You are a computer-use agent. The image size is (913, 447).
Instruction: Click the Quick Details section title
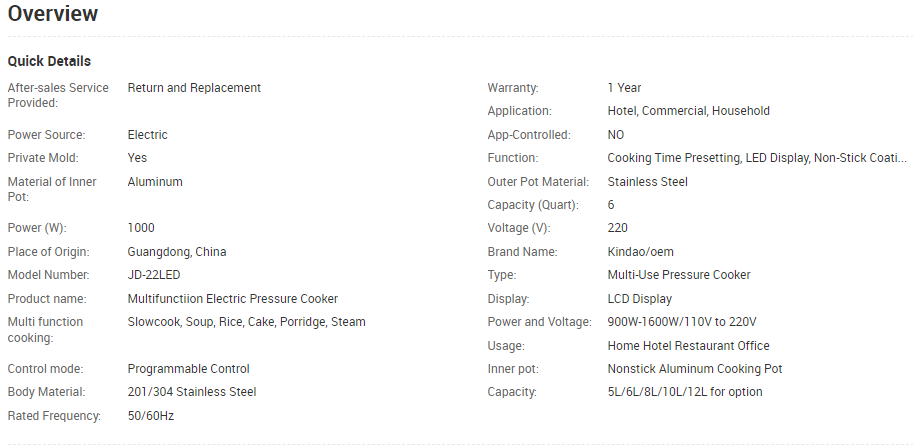pyautogui.click(x=49, y=61)
